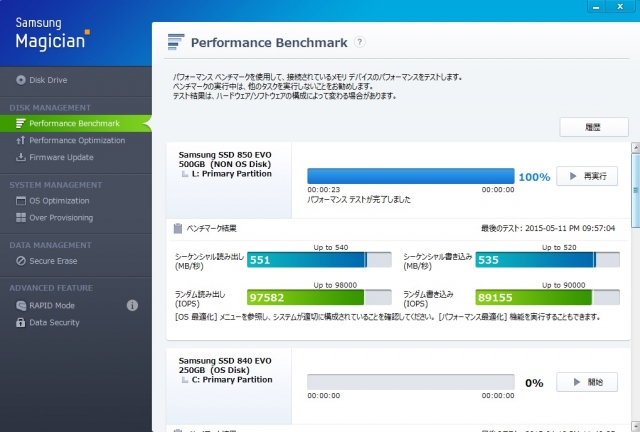The image size is (640, 432).
Task: Rerun the 850 EVO benchmark (再実行)
Action: point(587,176)
